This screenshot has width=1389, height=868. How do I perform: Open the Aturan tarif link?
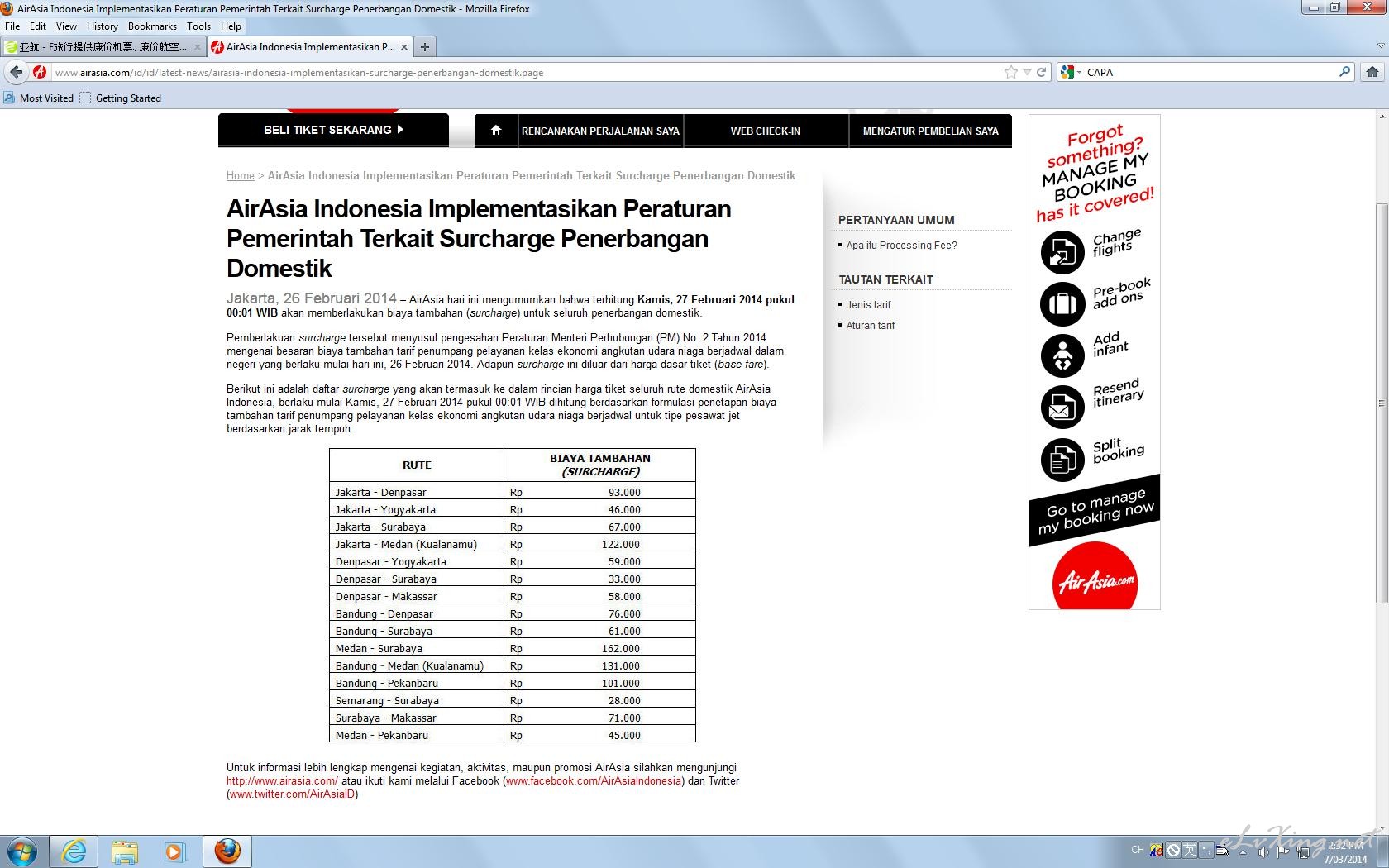click(x=871, y=325)
